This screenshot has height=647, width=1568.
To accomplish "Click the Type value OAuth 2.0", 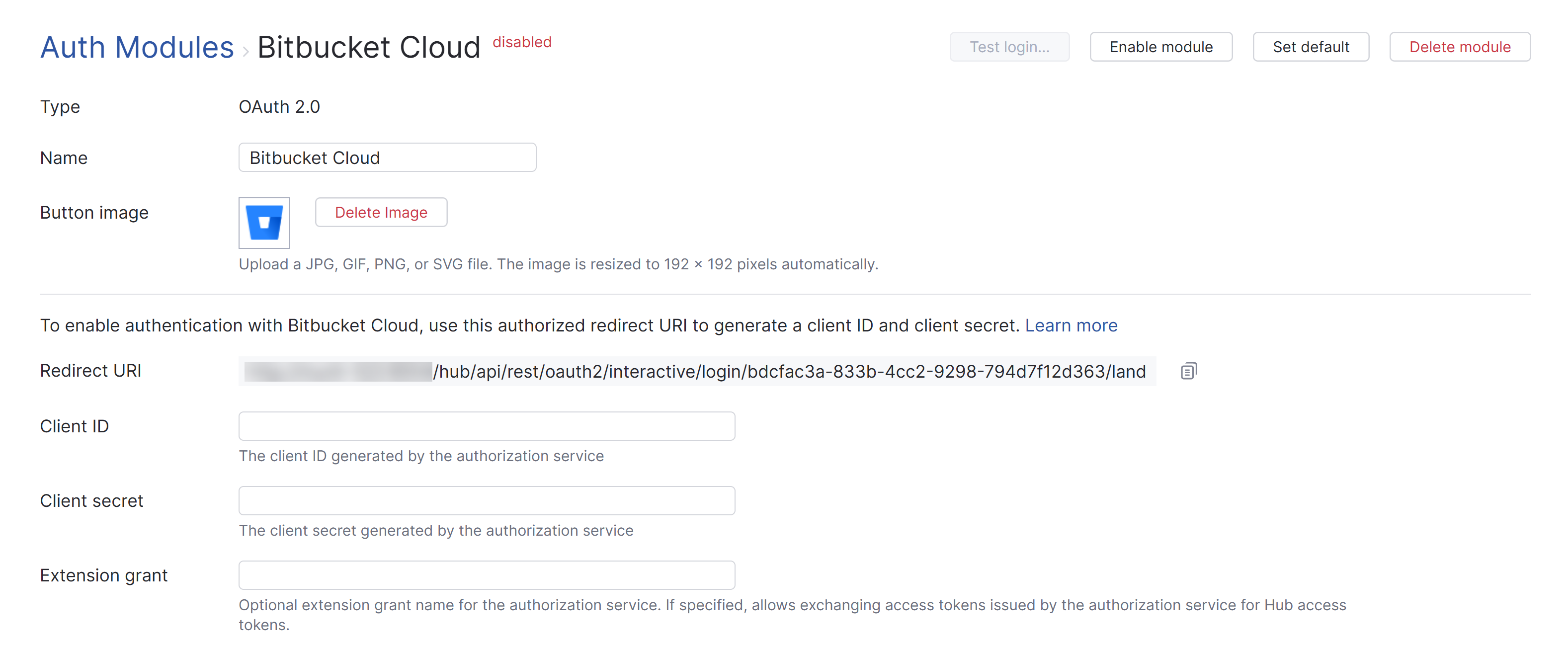I will 279,106.
